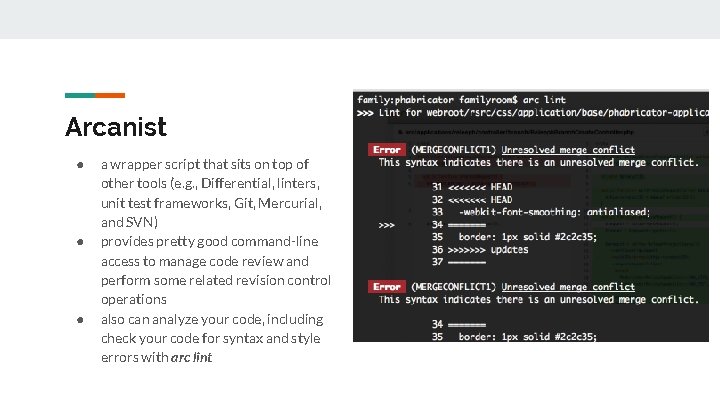This screenshot has width=720, height=405.
Task: Click the italic 'arc lint' text in the last bullet
Action: [x=191, y=358]
